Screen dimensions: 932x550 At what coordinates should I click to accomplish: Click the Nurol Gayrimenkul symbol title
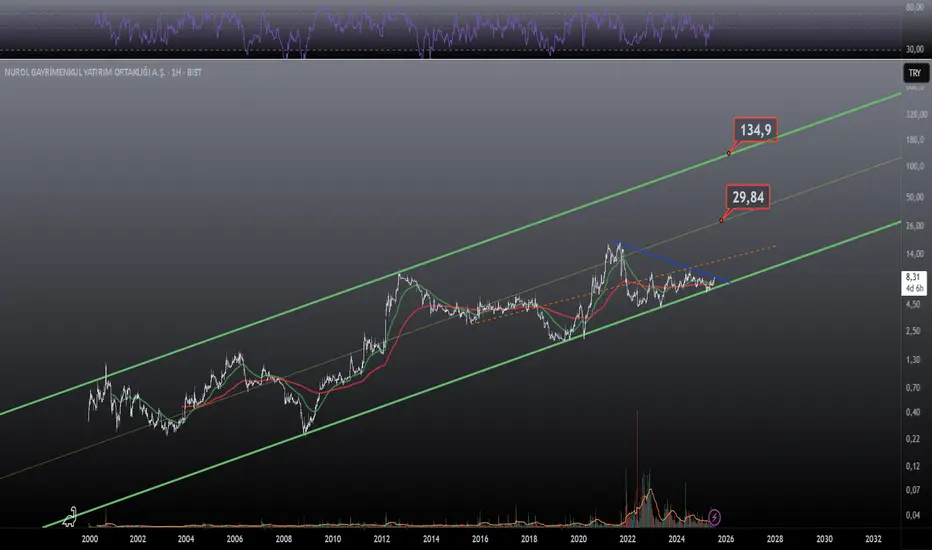tap(103, 72)
